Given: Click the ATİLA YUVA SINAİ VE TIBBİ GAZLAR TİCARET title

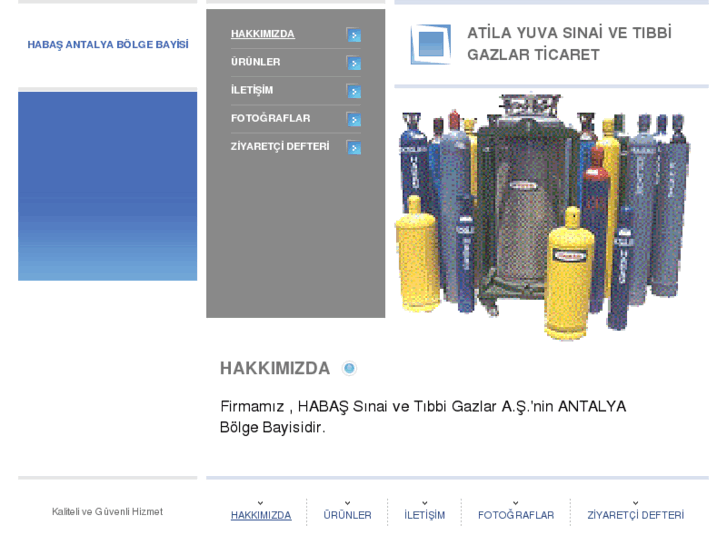Looking at the screenshot, I should (569, 44).
